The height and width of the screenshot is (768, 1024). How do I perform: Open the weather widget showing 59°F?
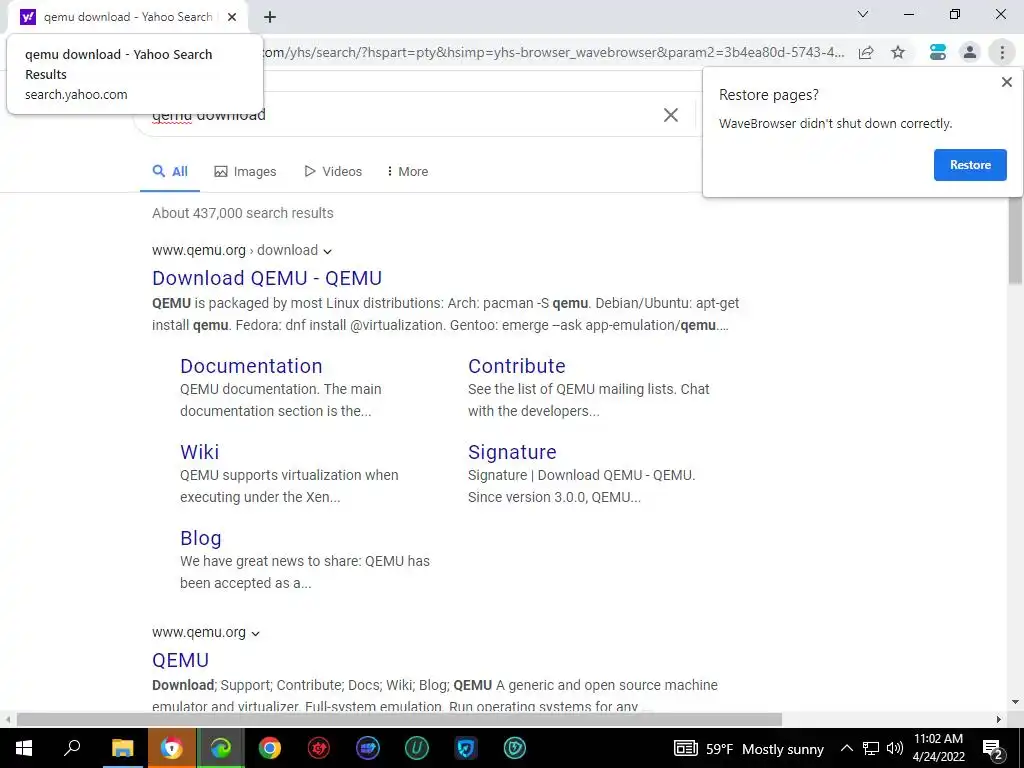pos(748,749)
